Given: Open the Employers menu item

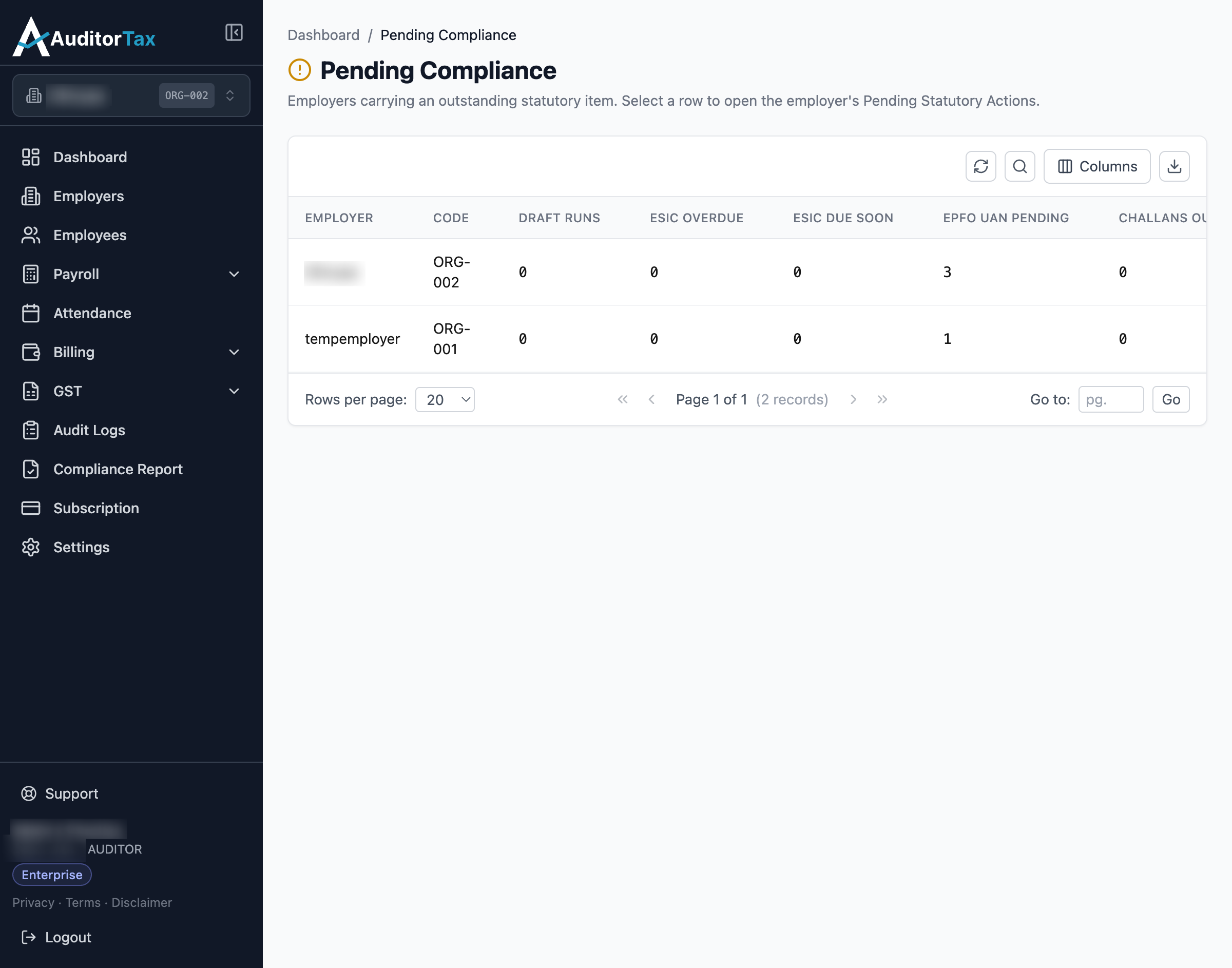Looking at the screenshot, I should click(x=131, y=196).
